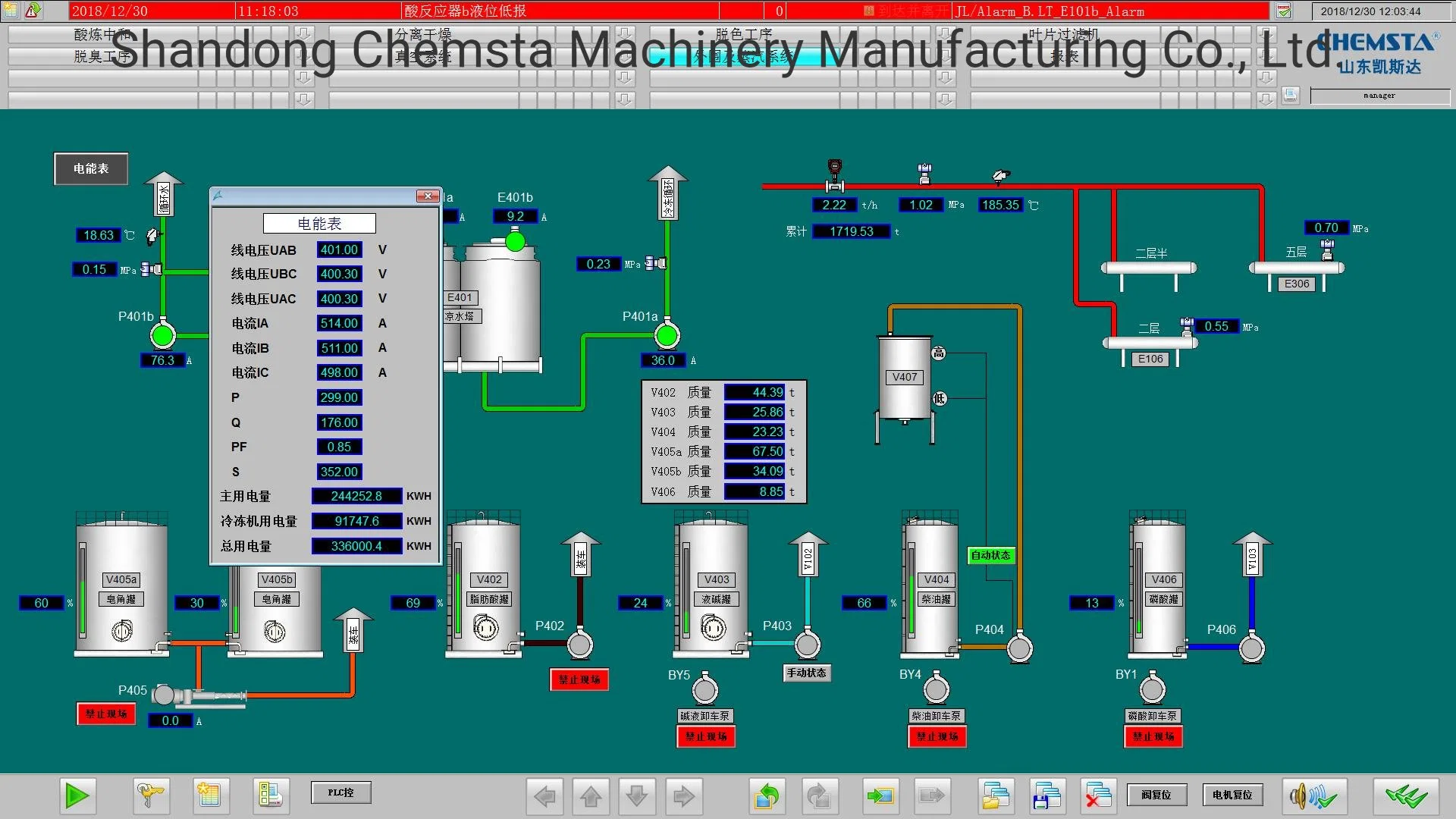Open 酸炼中和 process tab

point(102,34)
